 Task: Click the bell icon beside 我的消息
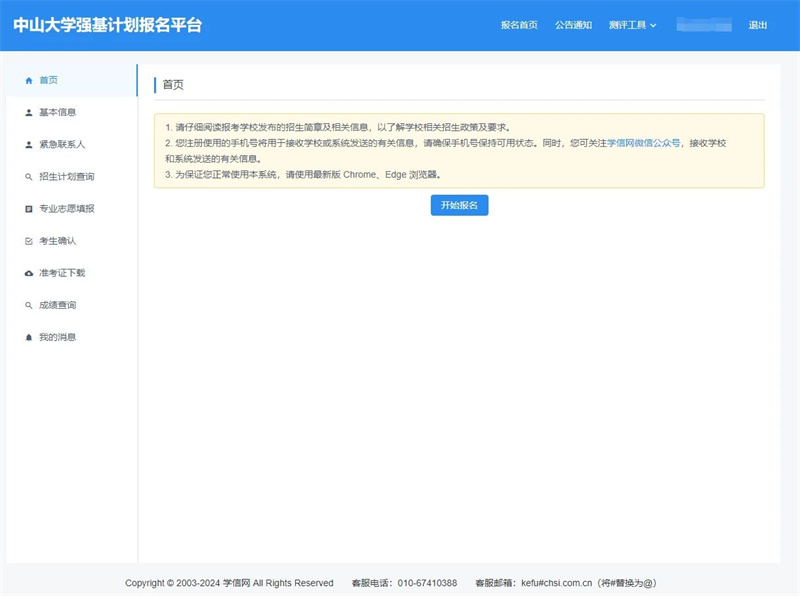[x=29, y=338]
